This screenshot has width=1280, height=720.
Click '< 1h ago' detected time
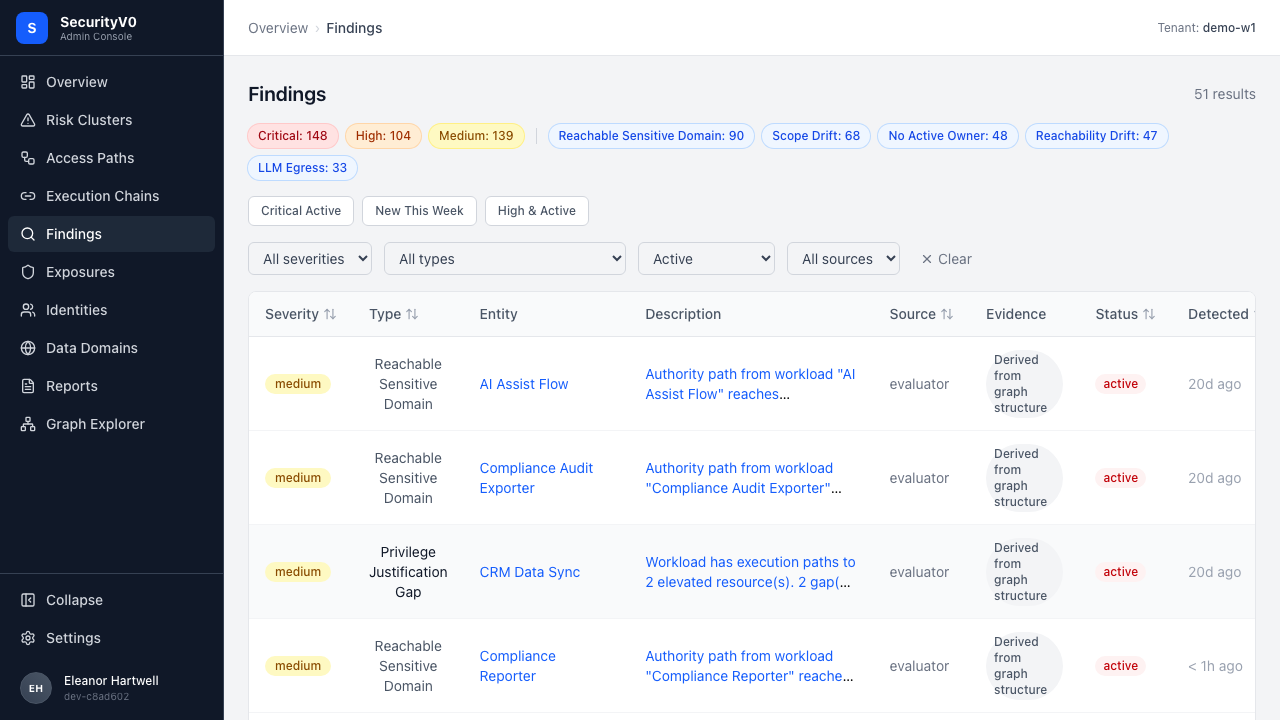1215,666
